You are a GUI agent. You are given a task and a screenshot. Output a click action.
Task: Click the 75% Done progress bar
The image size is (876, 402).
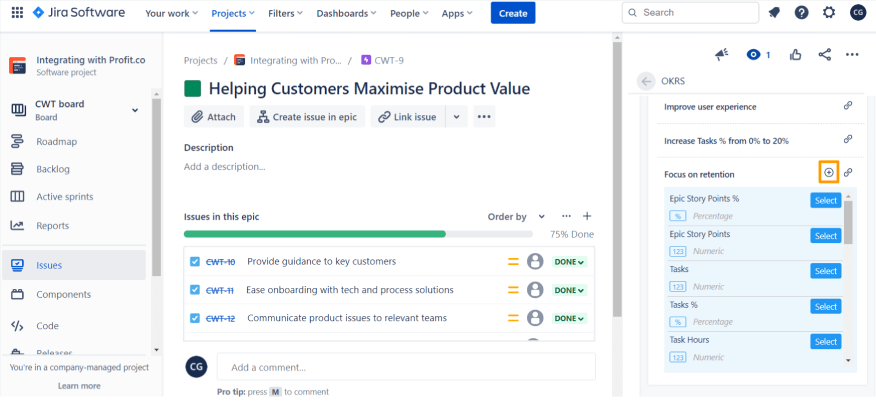point(358,234)
